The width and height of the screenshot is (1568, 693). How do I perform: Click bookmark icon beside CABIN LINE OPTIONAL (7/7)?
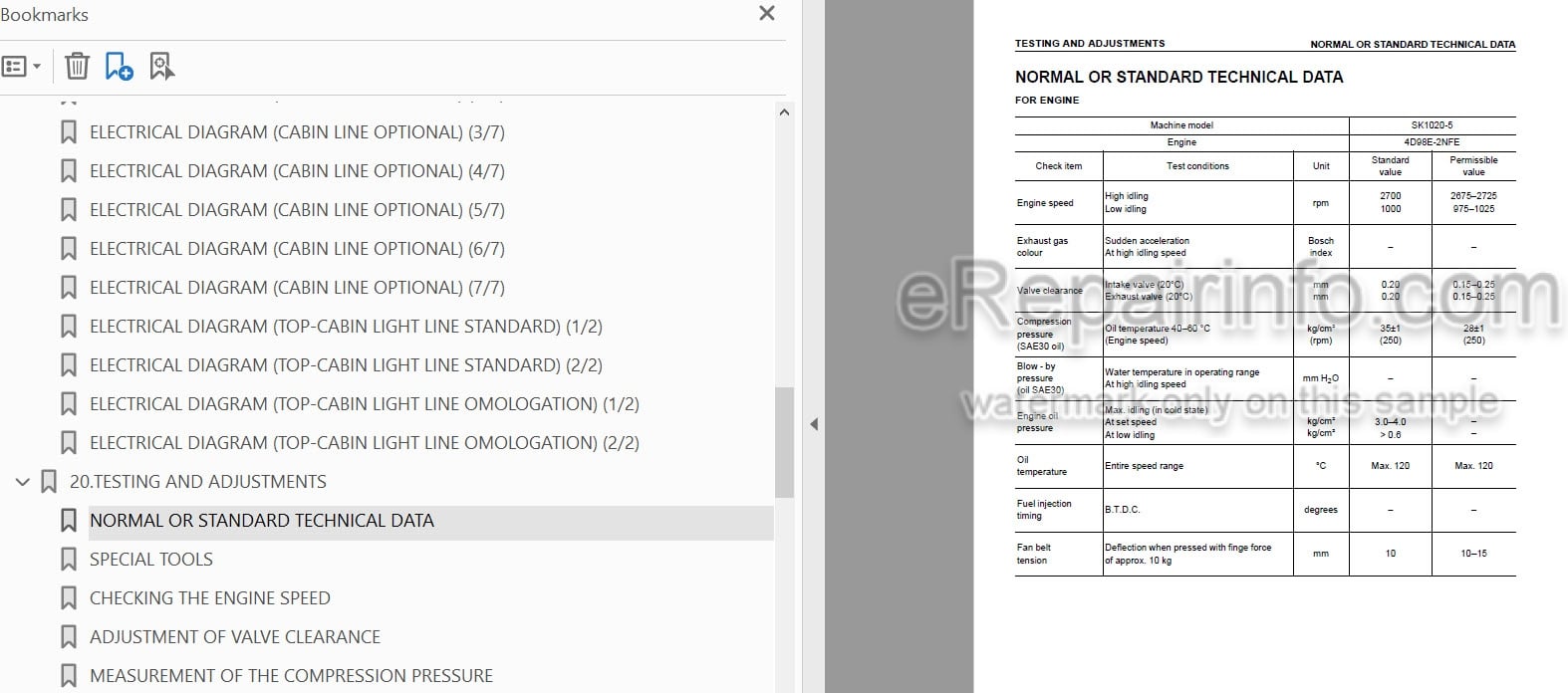tap(69, 288)
